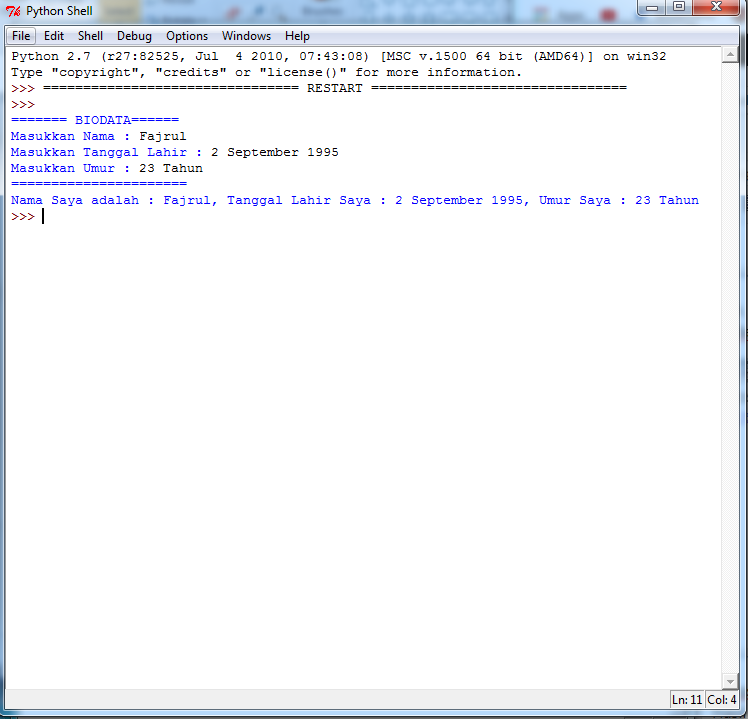Image resolution: width=748 pixels, height=719 pixels.
Task: Open the Edit menu
Action: [54, 36]
